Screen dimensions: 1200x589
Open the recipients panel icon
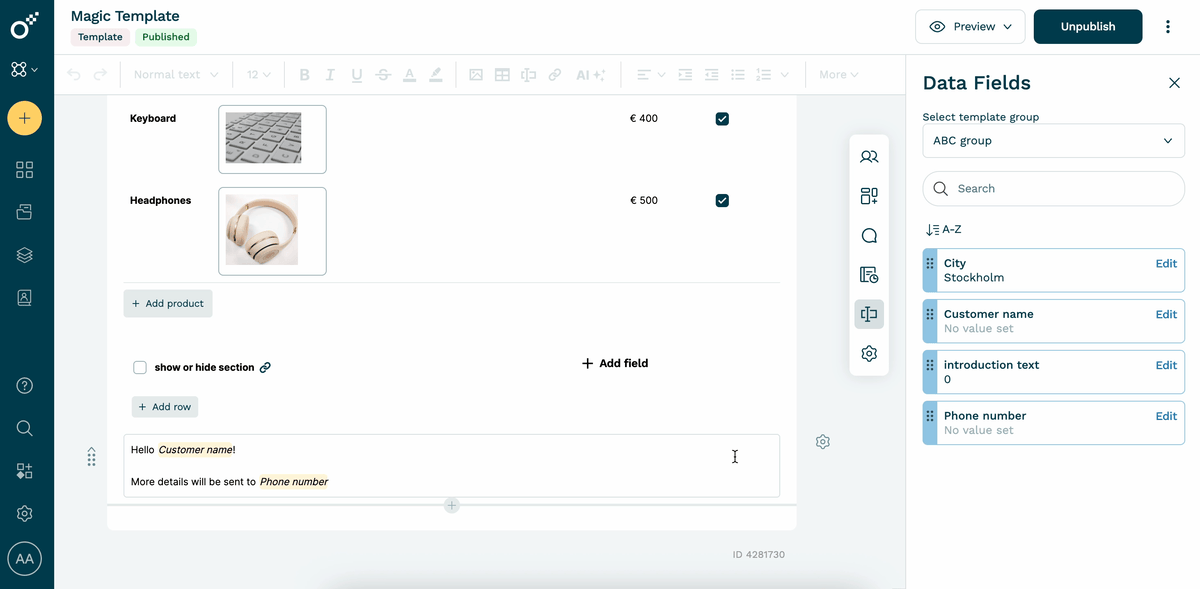[869, 157]
